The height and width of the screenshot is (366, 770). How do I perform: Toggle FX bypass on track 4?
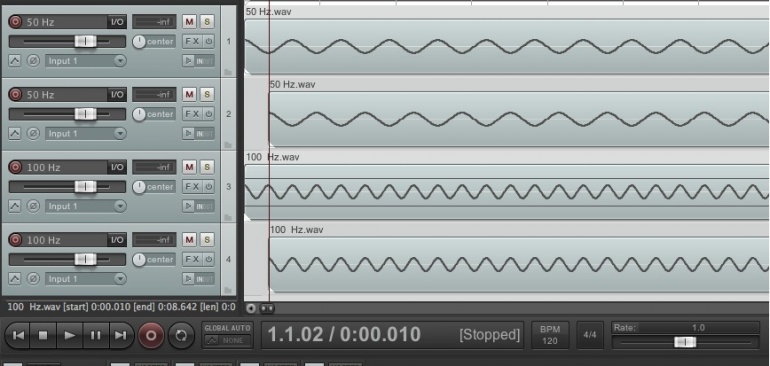(x=209, y=259)
